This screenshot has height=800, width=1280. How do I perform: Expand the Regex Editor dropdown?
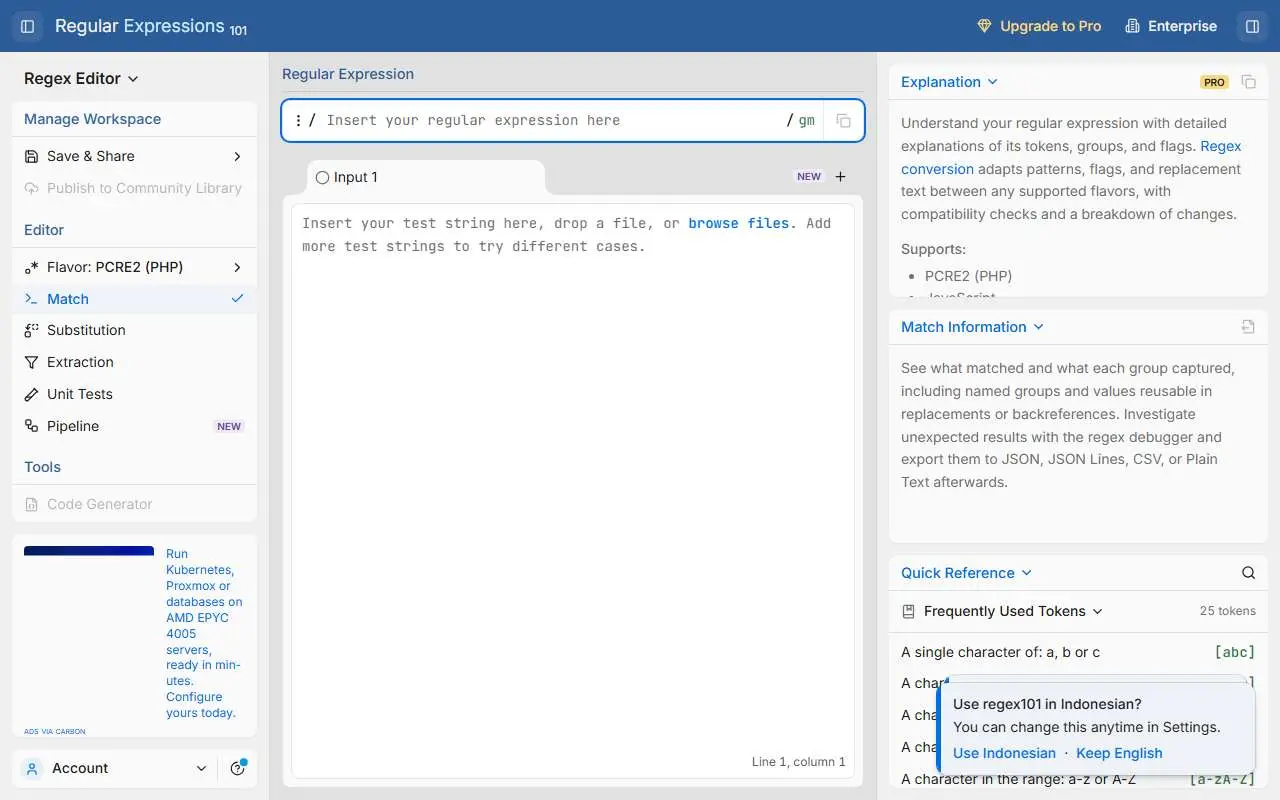tap(81, 78)
